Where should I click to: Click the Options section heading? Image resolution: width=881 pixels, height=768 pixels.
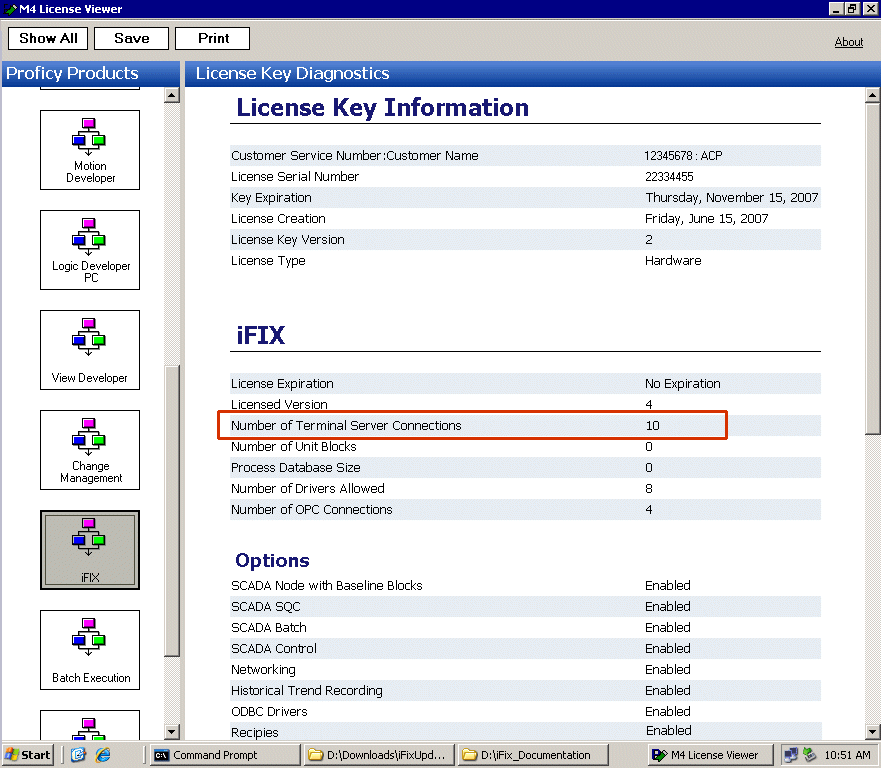pos(273,561)
